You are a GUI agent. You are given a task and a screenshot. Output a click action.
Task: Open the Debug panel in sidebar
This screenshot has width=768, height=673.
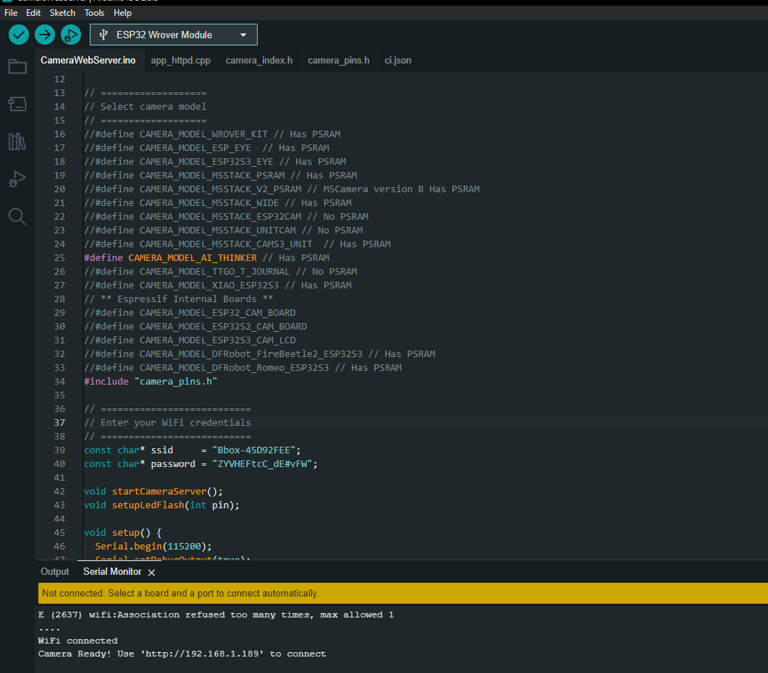pos(17,179)
